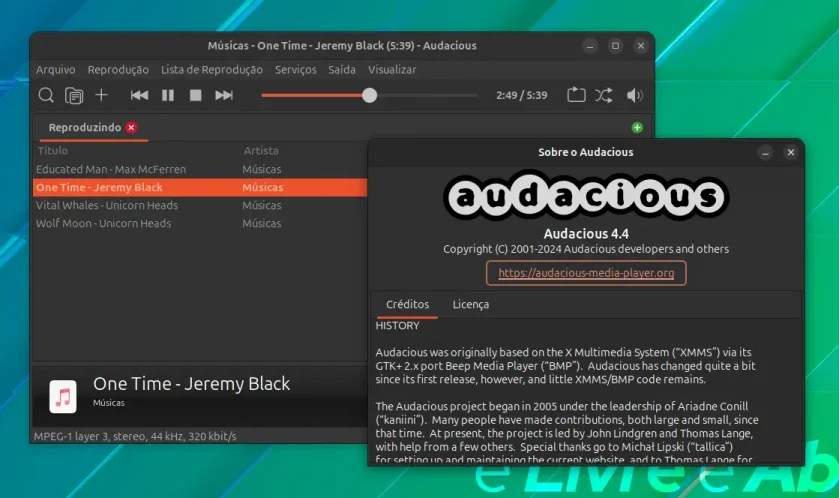Viewport: 840px width, 498px height.
Task: Select the Educated Man - Max McFerren row
Action: [200, 169]
